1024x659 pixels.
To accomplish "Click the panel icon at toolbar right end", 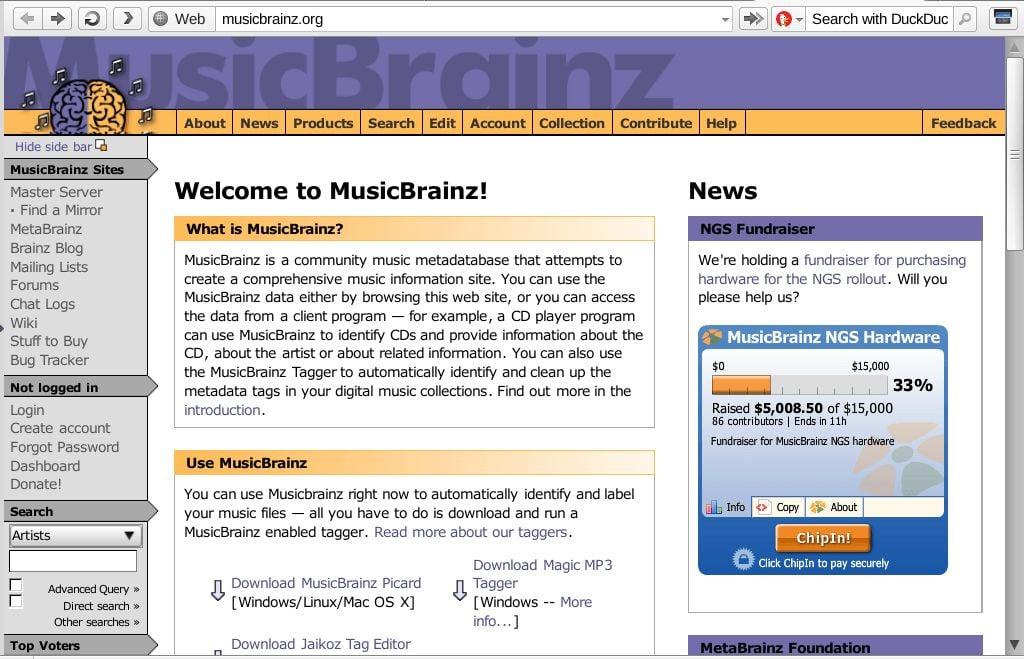I will 1002,18.
